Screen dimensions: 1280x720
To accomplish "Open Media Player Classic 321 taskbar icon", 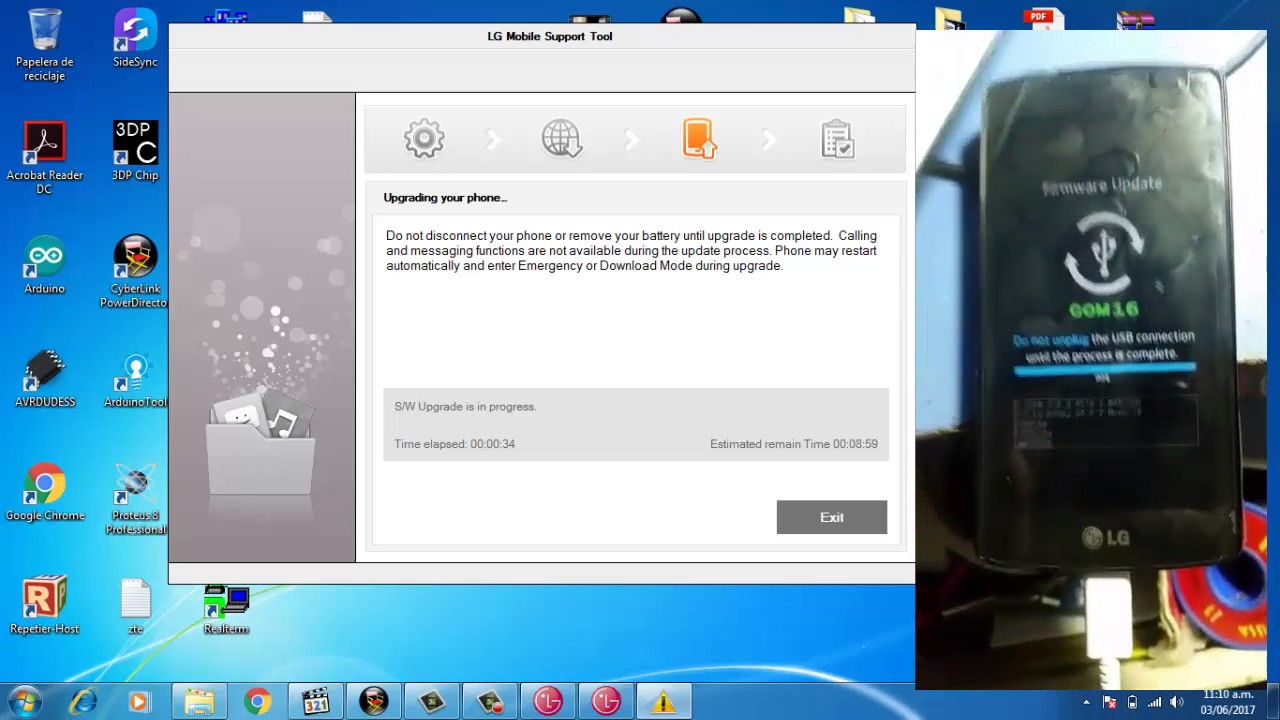I will pyautogui.click(x=315, y=702).
